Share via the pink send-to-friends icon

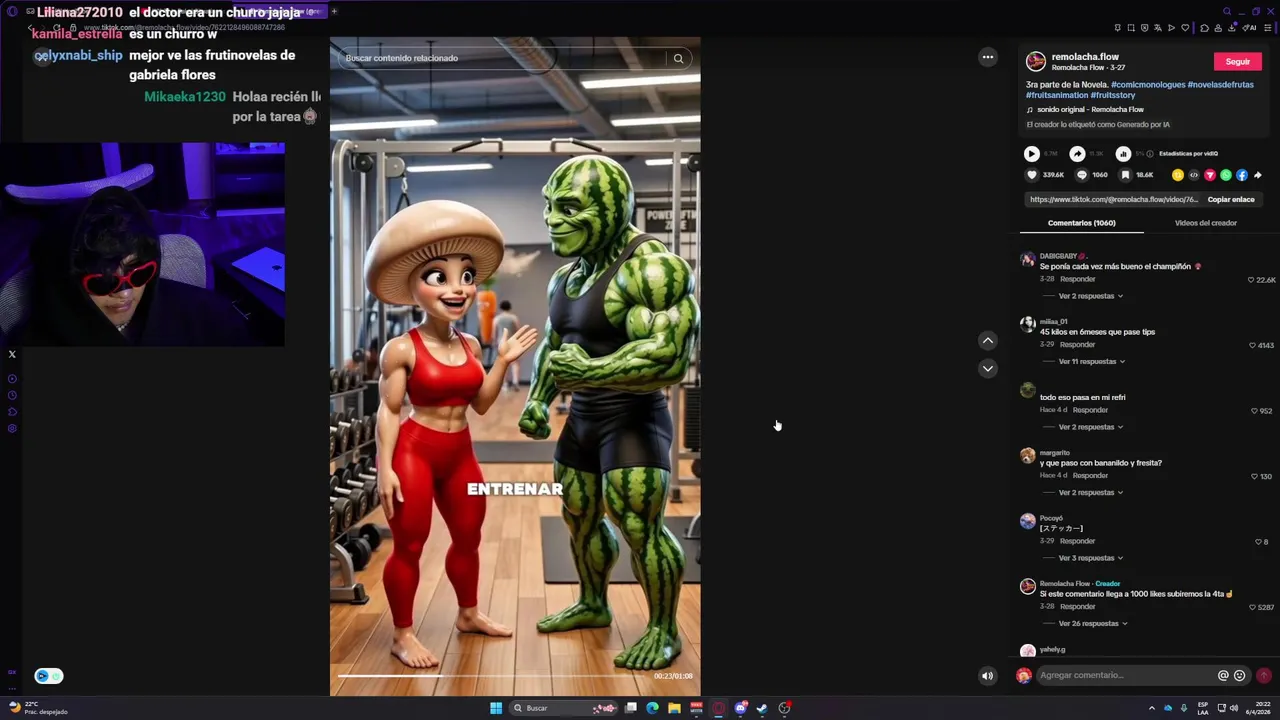point(1209,175)
